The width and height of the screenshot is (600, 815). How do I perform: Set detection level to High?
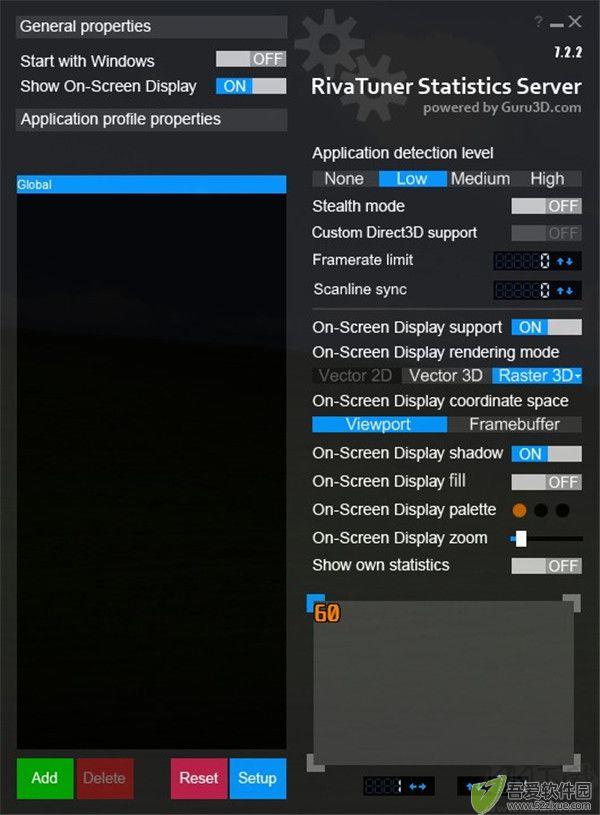click(547, 179)
